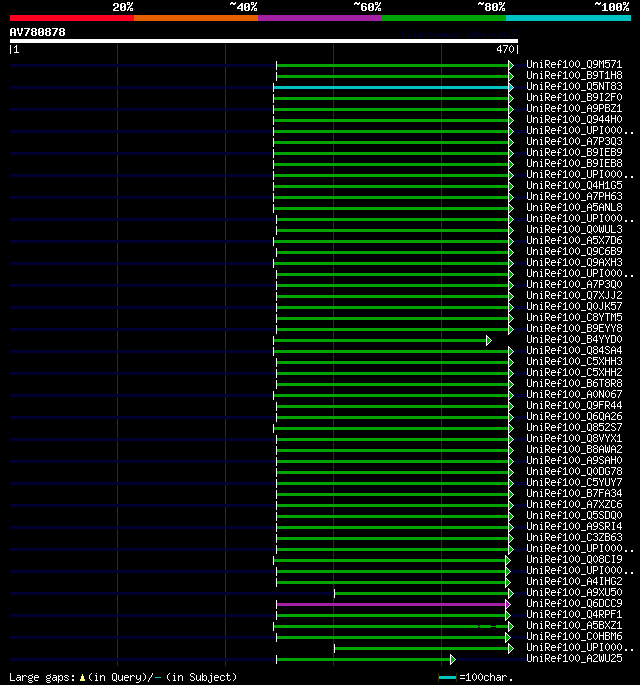Select the UniRef100_B8AWA2 label
The width and height of the screenshot is (640, 685).
click(574, 450)
